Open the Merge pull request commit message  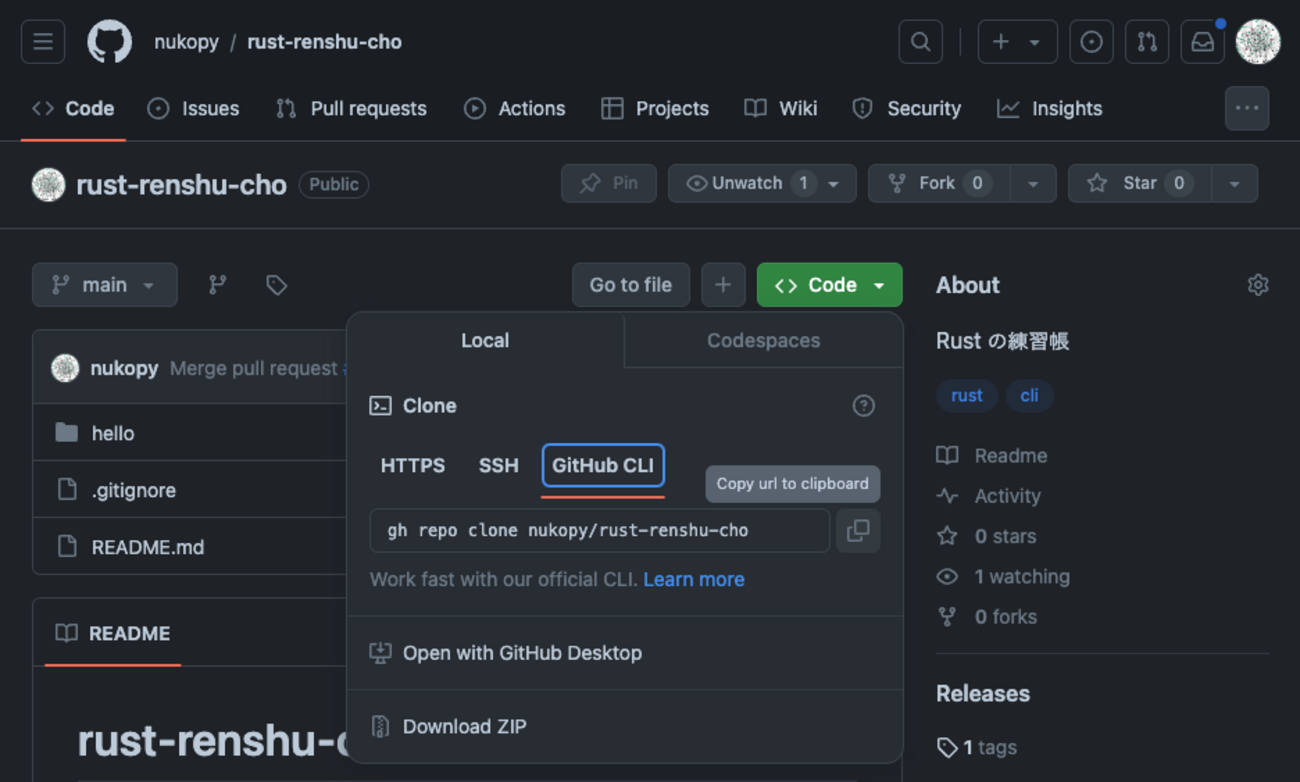(258, 368)
